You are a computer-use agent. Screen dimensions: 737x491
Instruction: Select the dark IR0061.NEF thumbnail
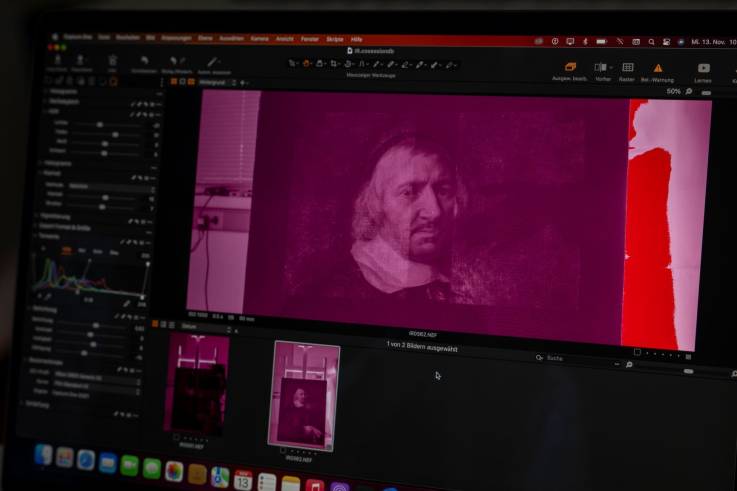click(196, 385)
